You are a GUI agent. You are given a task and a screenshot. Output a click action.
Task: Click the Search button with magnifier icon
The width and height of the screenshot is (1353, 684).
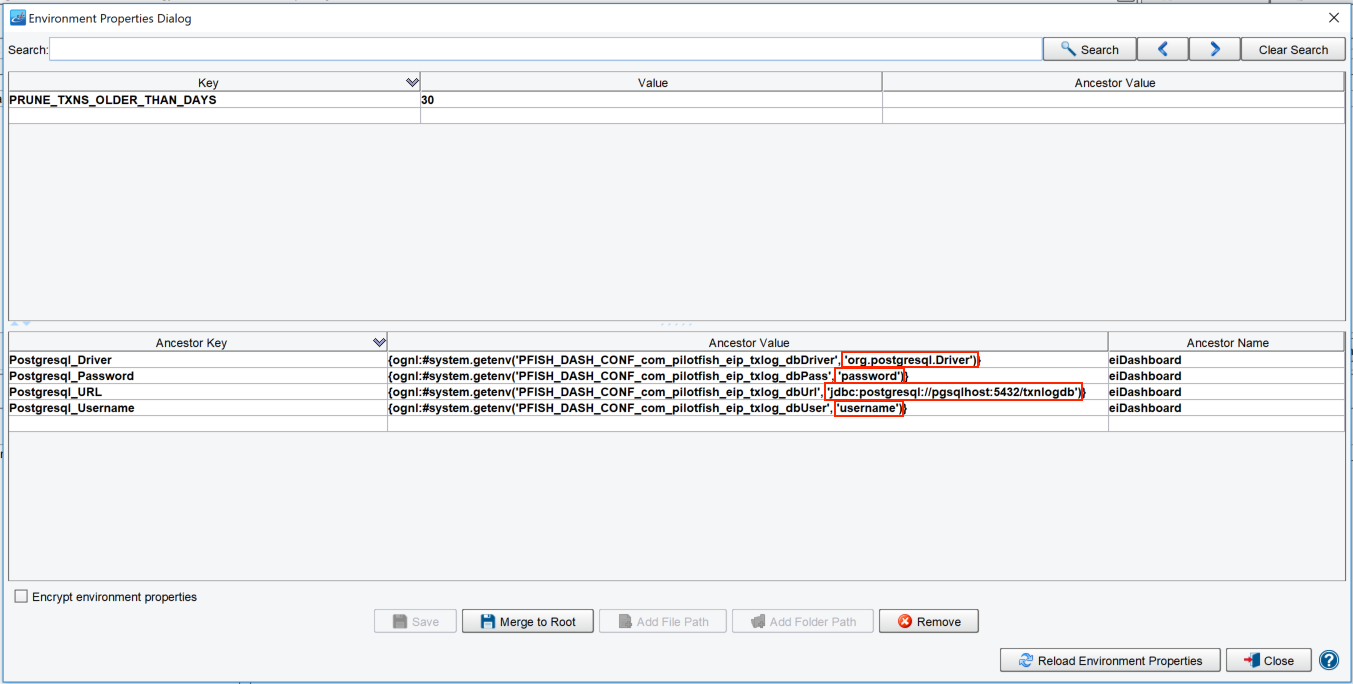coord(1089,49)
